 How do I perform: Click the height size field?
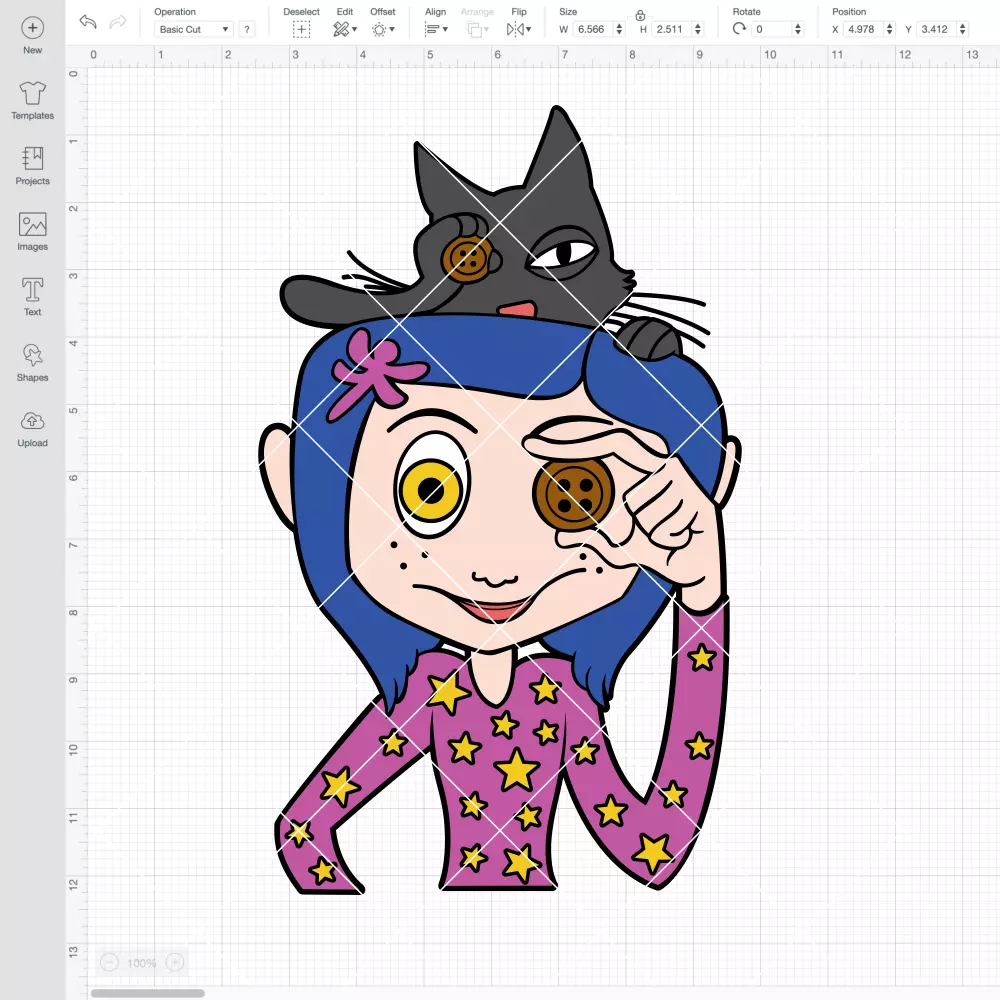(671, 29)
